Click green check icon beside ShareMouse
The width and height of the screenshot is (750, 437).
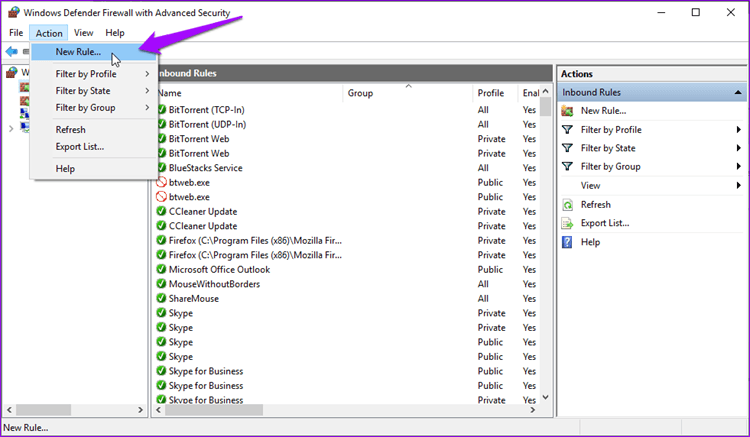click(x=162, y=298)
